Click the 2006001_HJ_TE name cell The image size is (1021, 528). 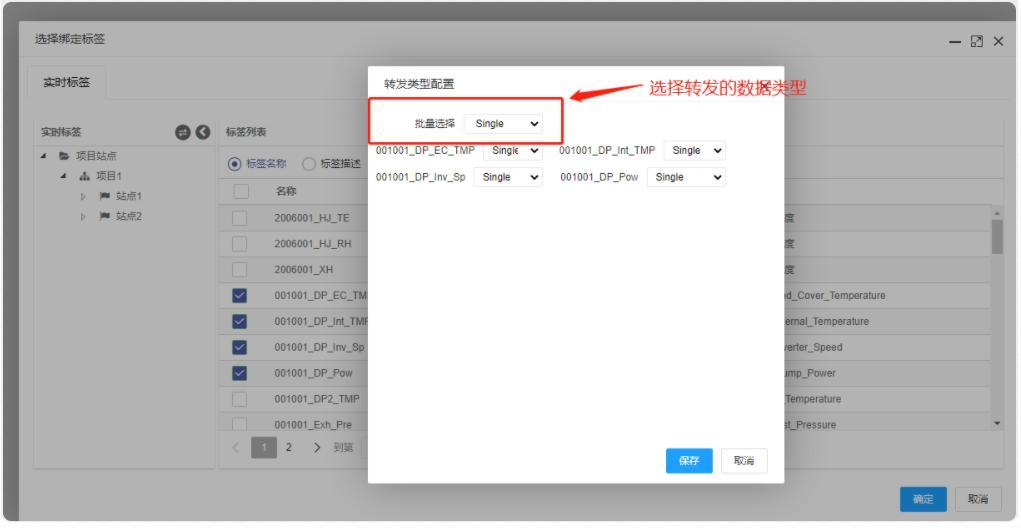(x=312, y=218)
